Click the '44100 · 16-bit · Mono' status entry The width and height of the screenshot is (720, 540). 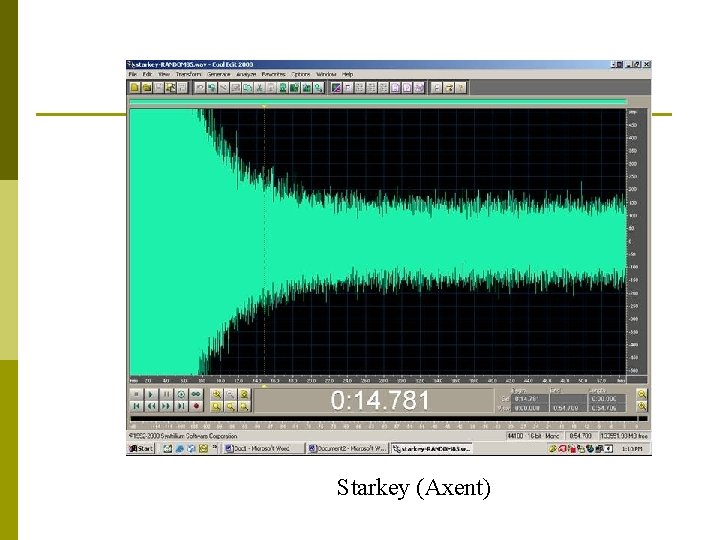click(534, 435)
